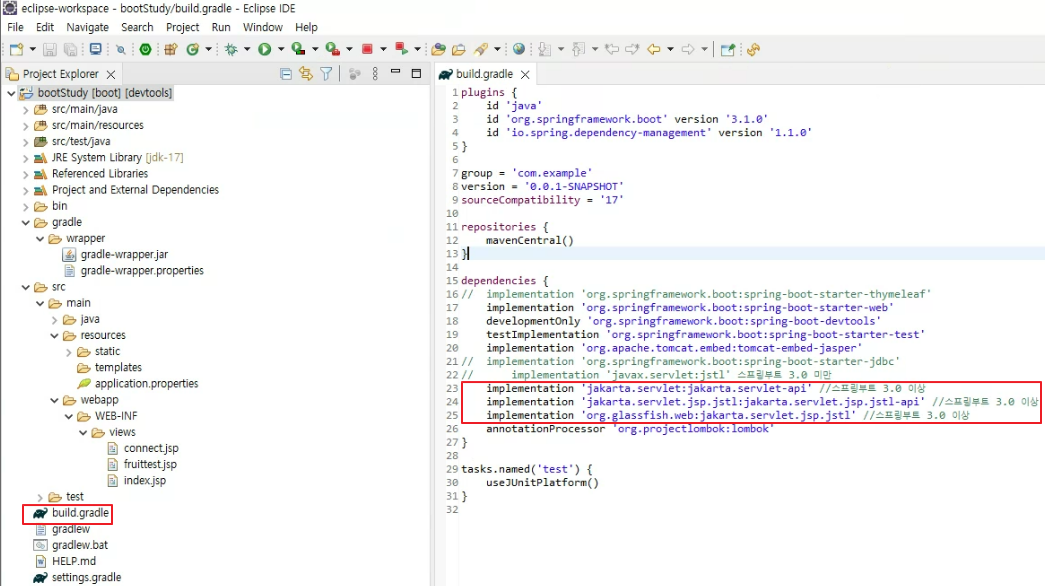1045x586 pixels.
Task: Collapse the webapp folder
Action: (x=54, y=401)
